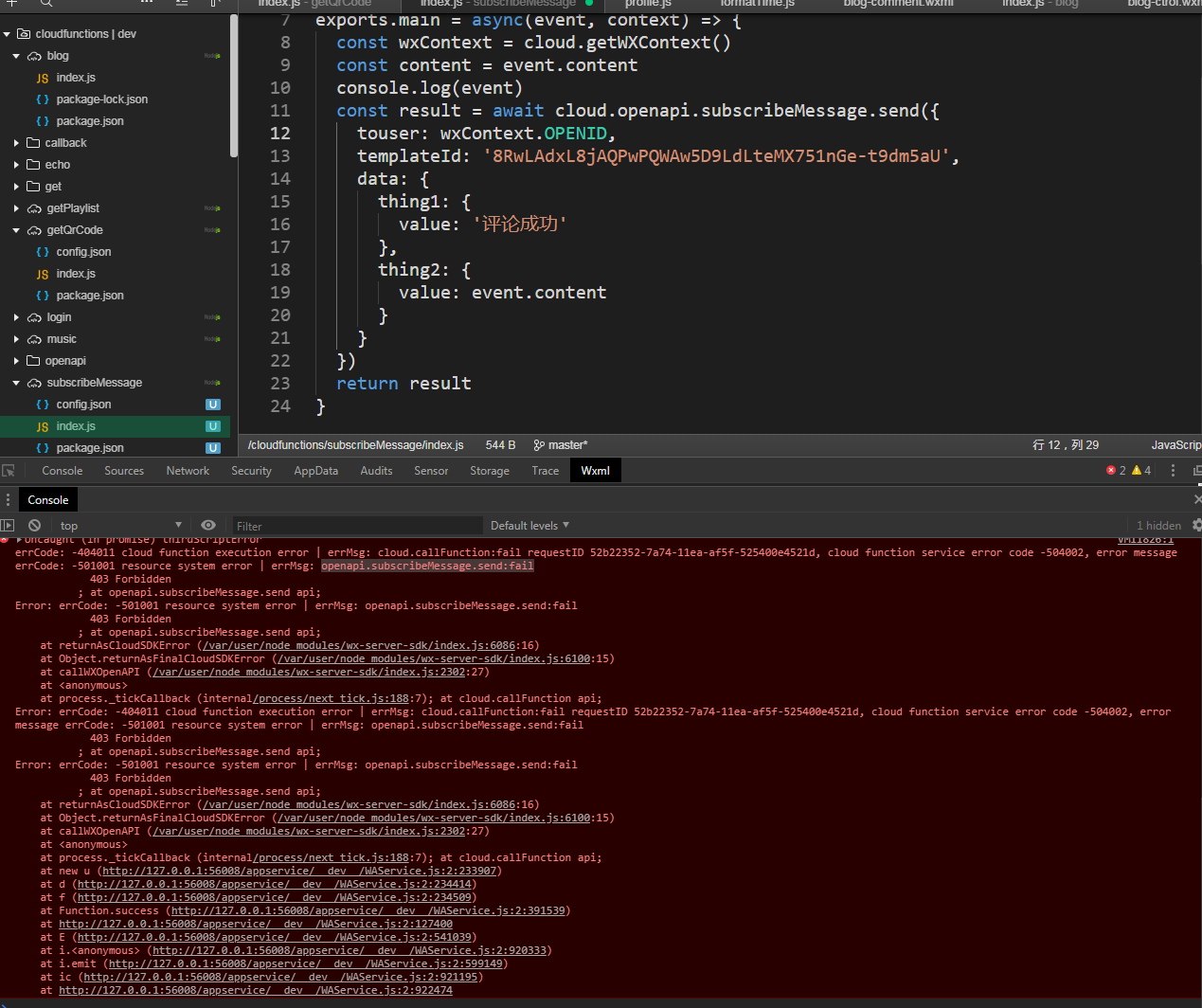Viewport: 1202px width, 1008px height.
Task: Focus the console Filter input field
Action: point(357,526)
